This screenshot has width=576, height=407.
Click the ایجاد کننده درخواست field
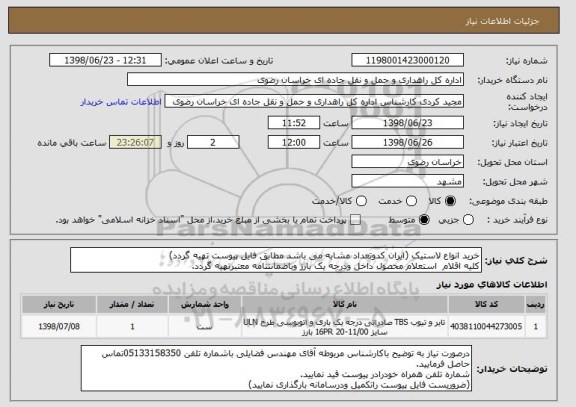[314, 101]
